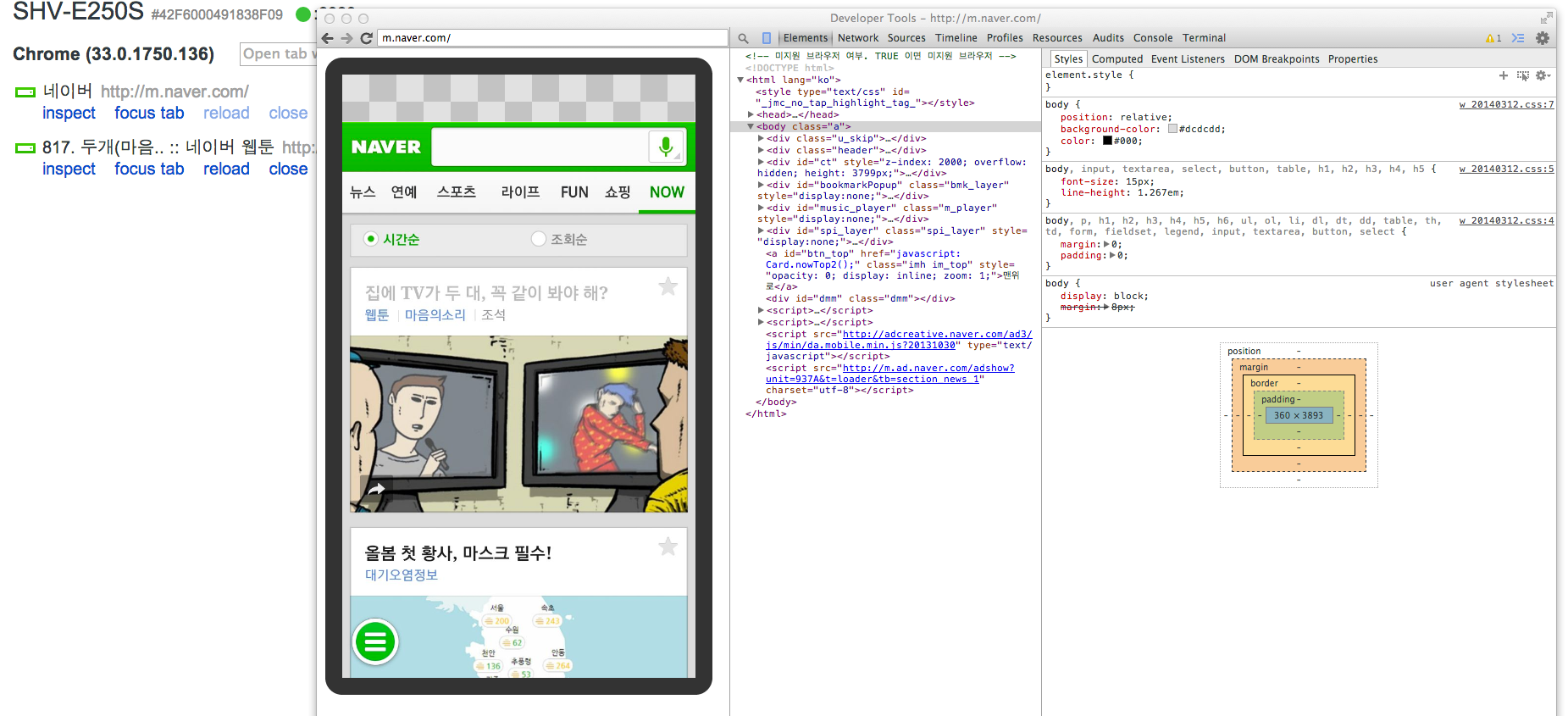1568x716 pixels.
Task: Collapse the body class="a" node
Action: point(751,126)
